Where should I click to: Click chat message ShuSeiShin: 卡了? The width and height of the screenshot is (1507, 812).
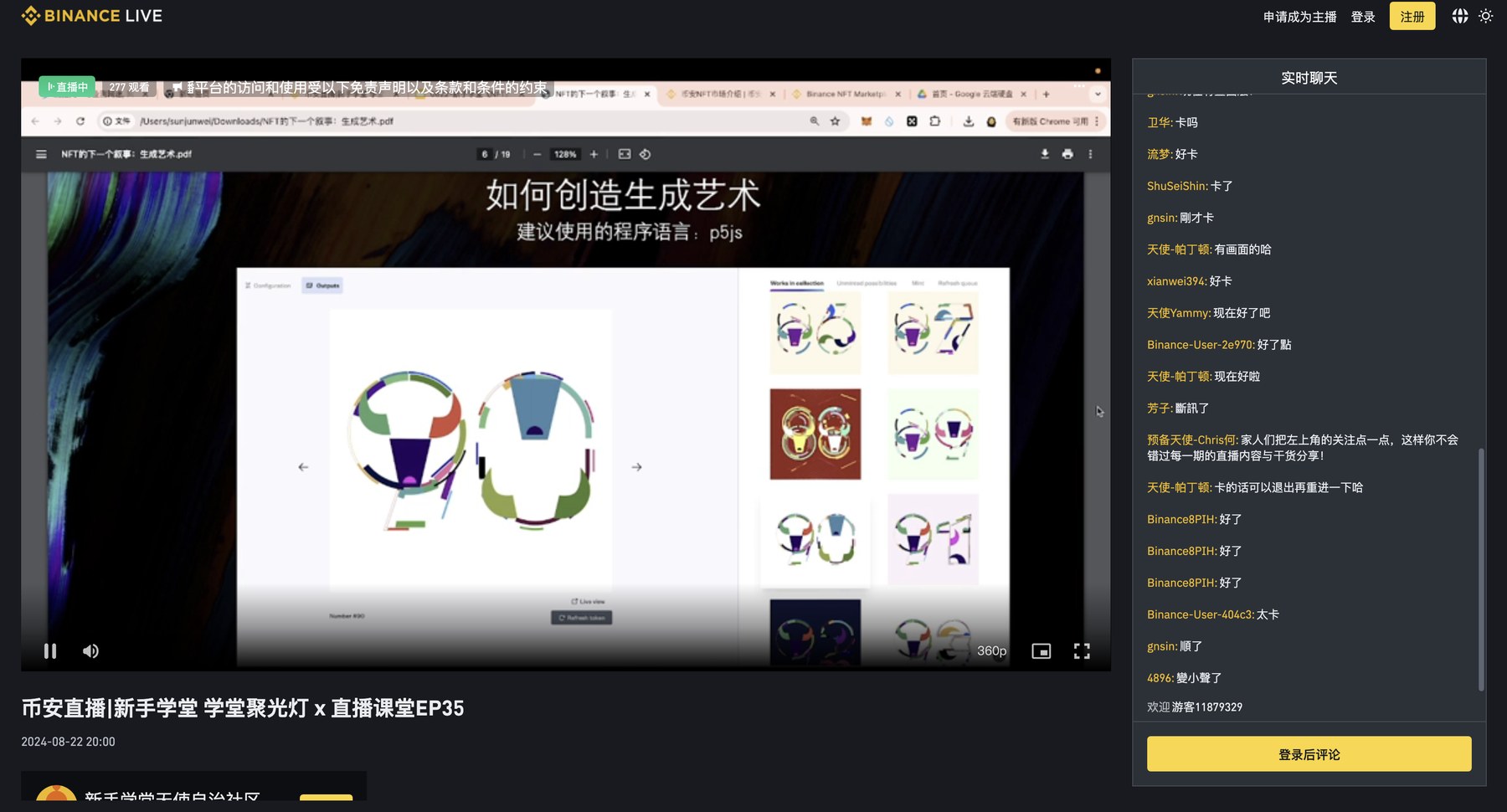(1190, 186)
